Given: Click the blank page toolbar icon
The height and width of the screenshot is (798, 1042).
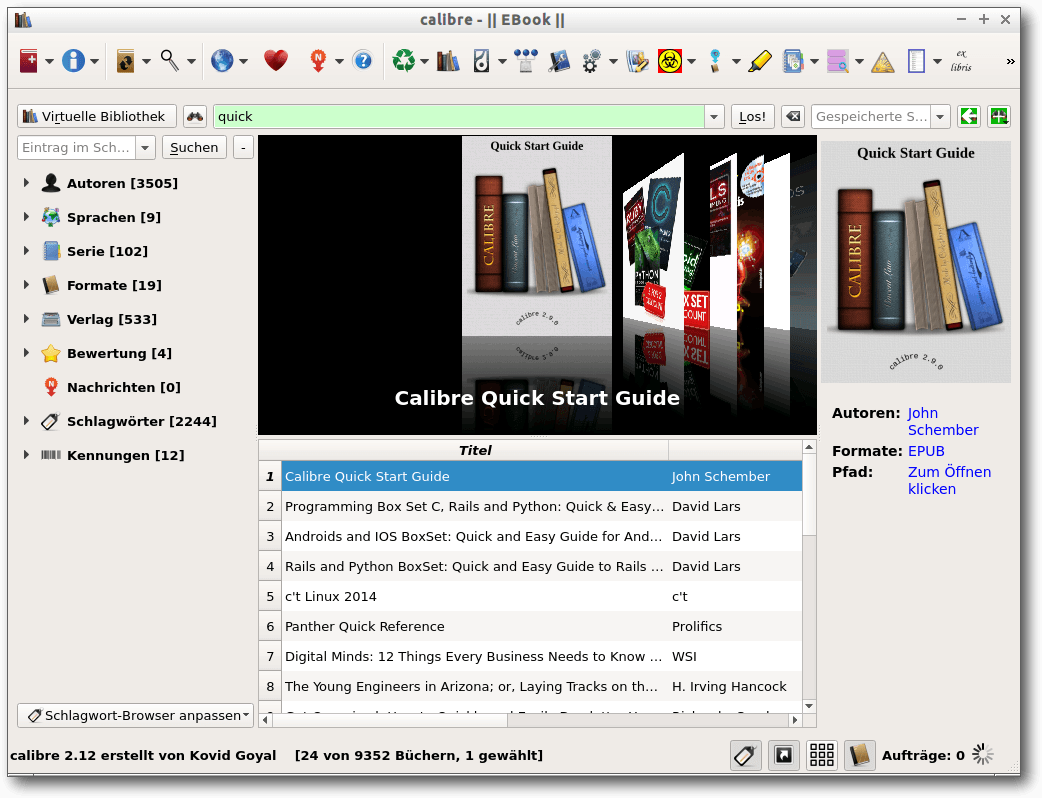Looking at the screenshot, I should pyautogui.click(x=916, y=61).
